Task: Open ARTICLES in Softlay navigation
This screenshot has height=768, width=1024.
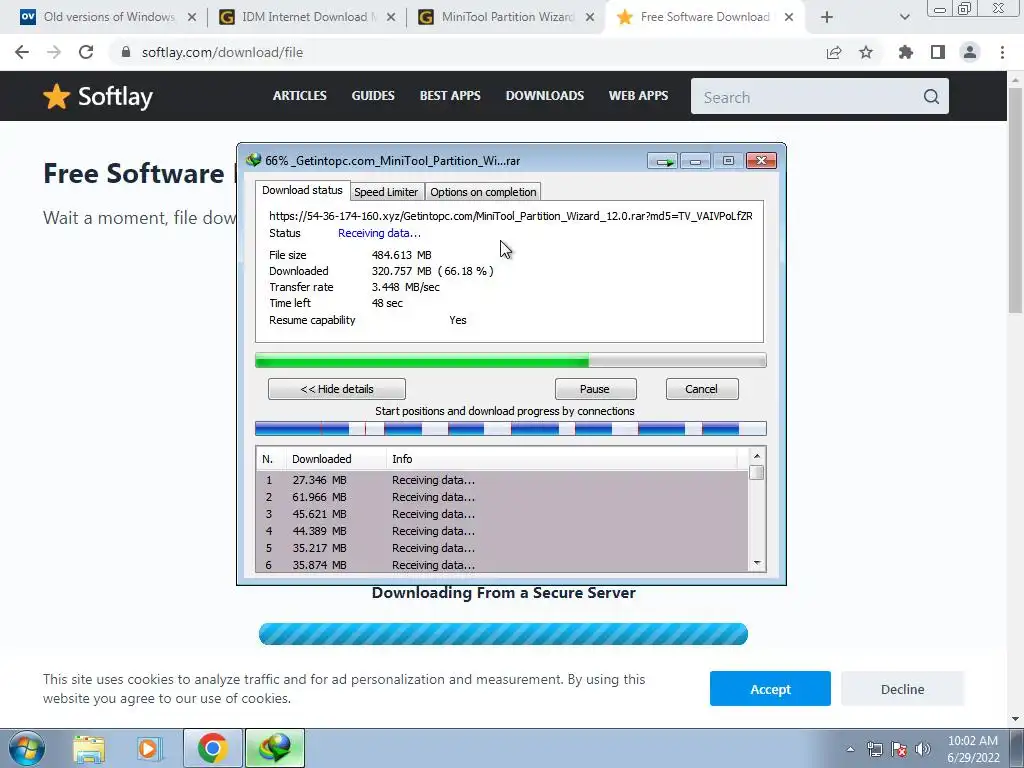Action: tap(300, 95)
